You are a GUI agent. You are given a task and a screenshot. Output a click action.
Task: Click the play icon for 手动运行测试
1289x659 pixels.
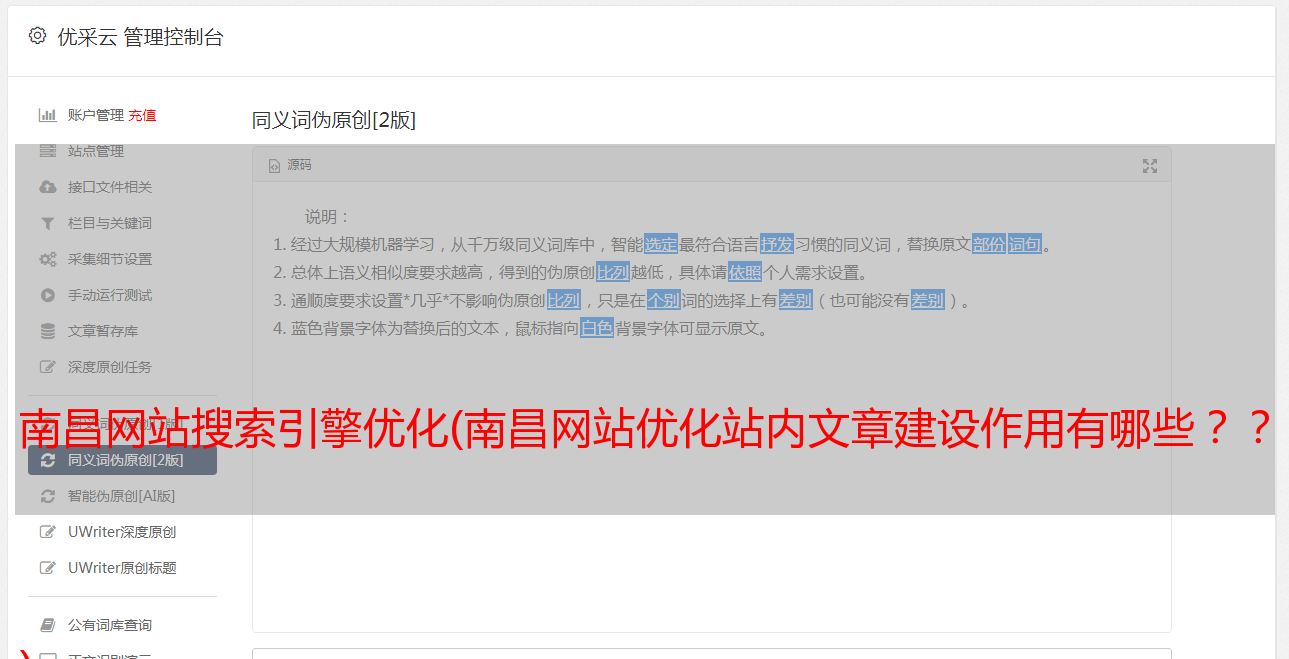(x=47, y=295)
